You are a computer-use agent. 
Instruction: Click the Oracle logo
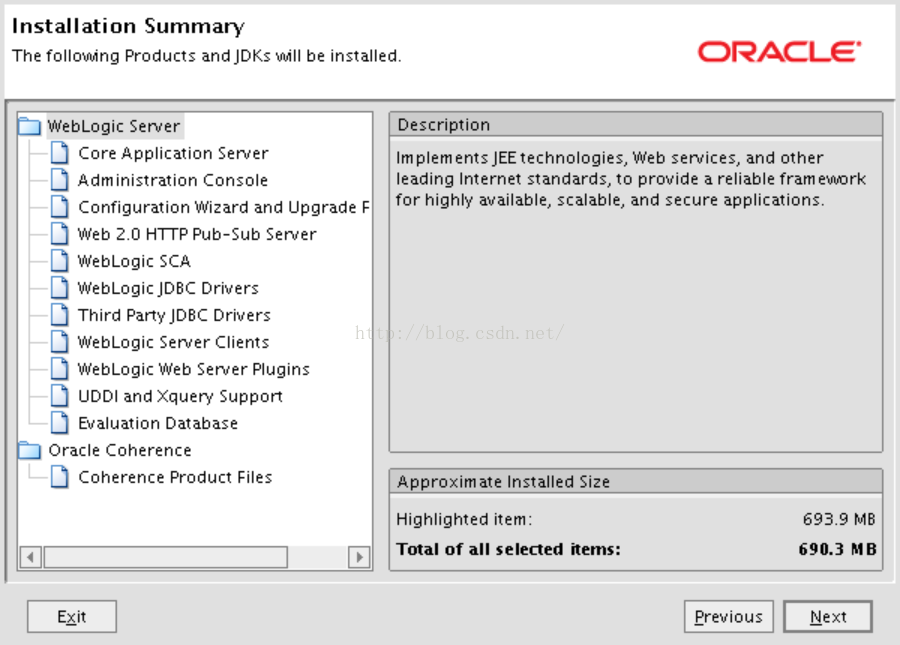tap(779, 52)
